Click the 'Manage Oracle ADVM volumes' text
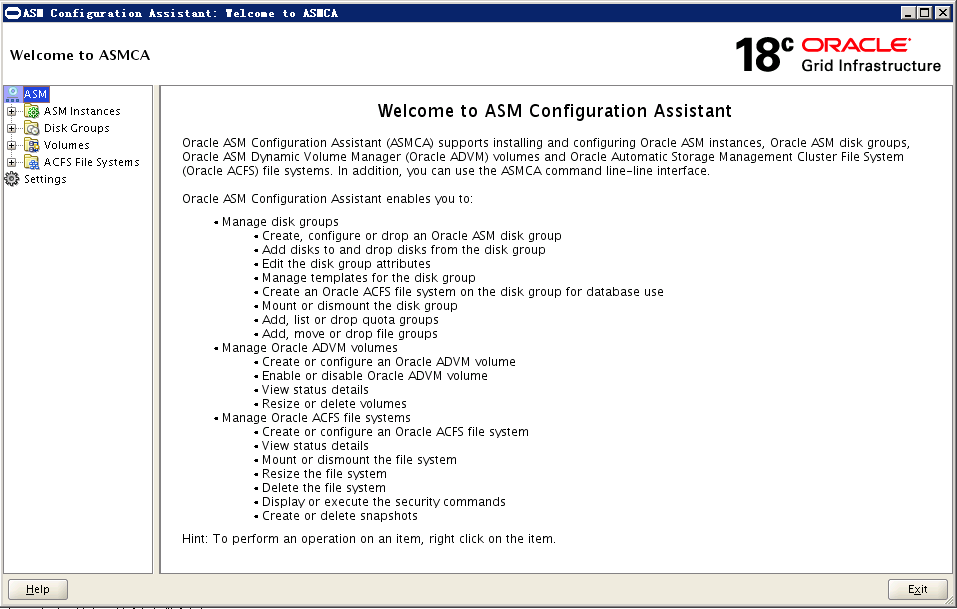This screenshot has height=609, width=957. (309, 348)
